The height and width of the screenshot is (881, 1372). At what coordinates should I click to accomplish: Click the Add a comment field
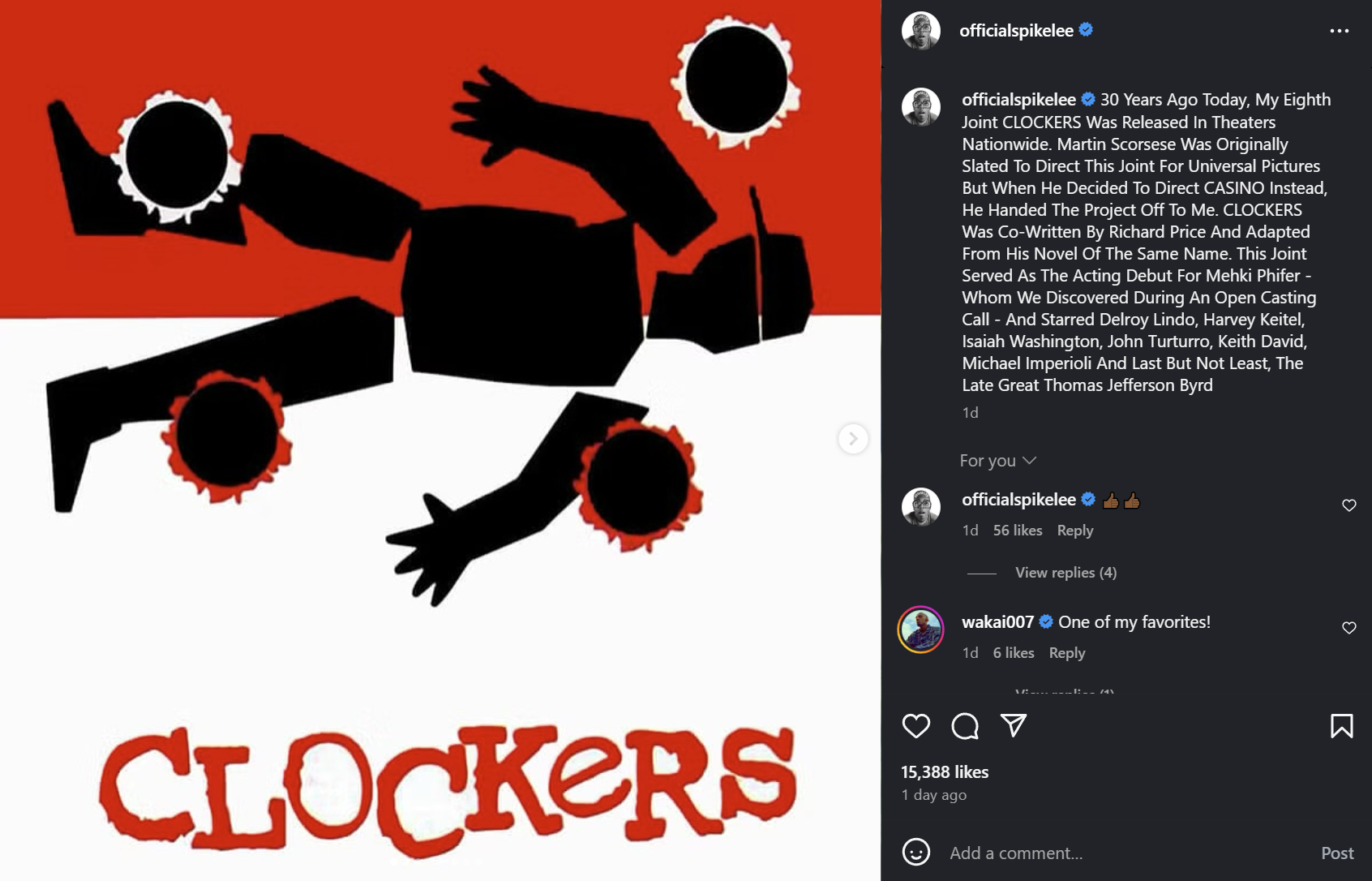[1127, 853]
